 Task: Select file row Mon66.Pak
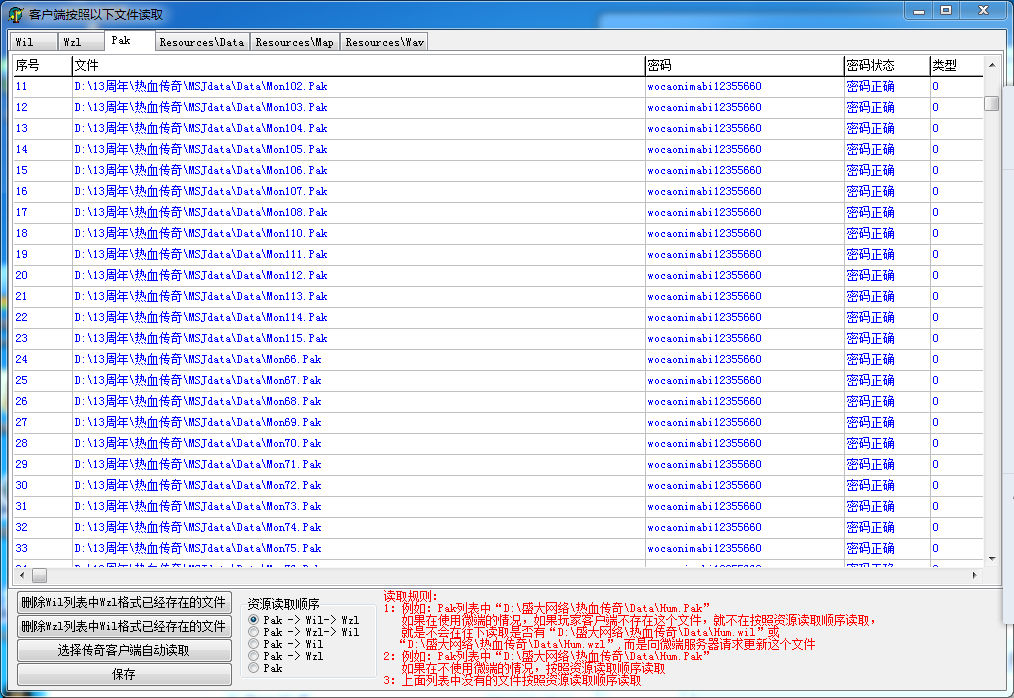pyautogui.click(x=498, y=360)
